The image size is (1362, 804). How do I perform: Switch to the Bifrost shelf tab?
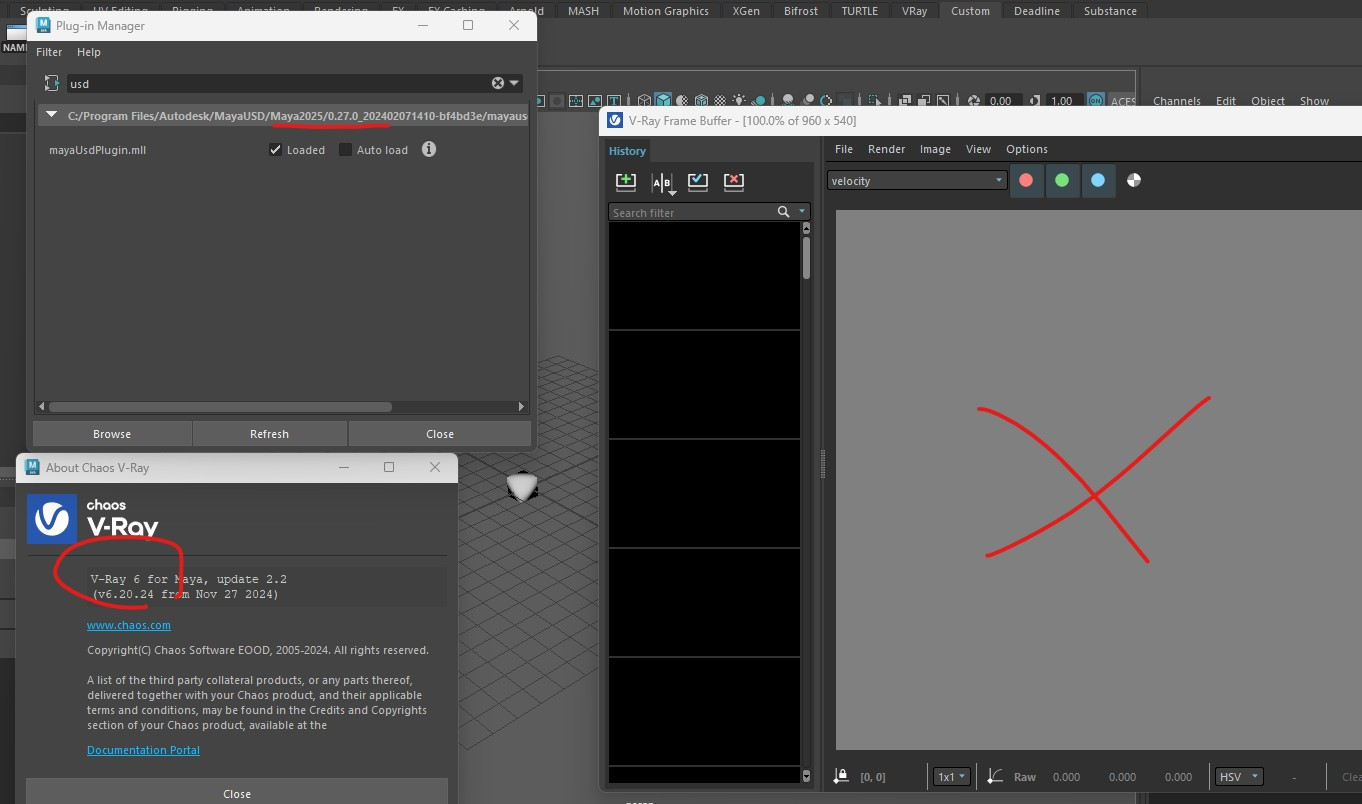800,11
